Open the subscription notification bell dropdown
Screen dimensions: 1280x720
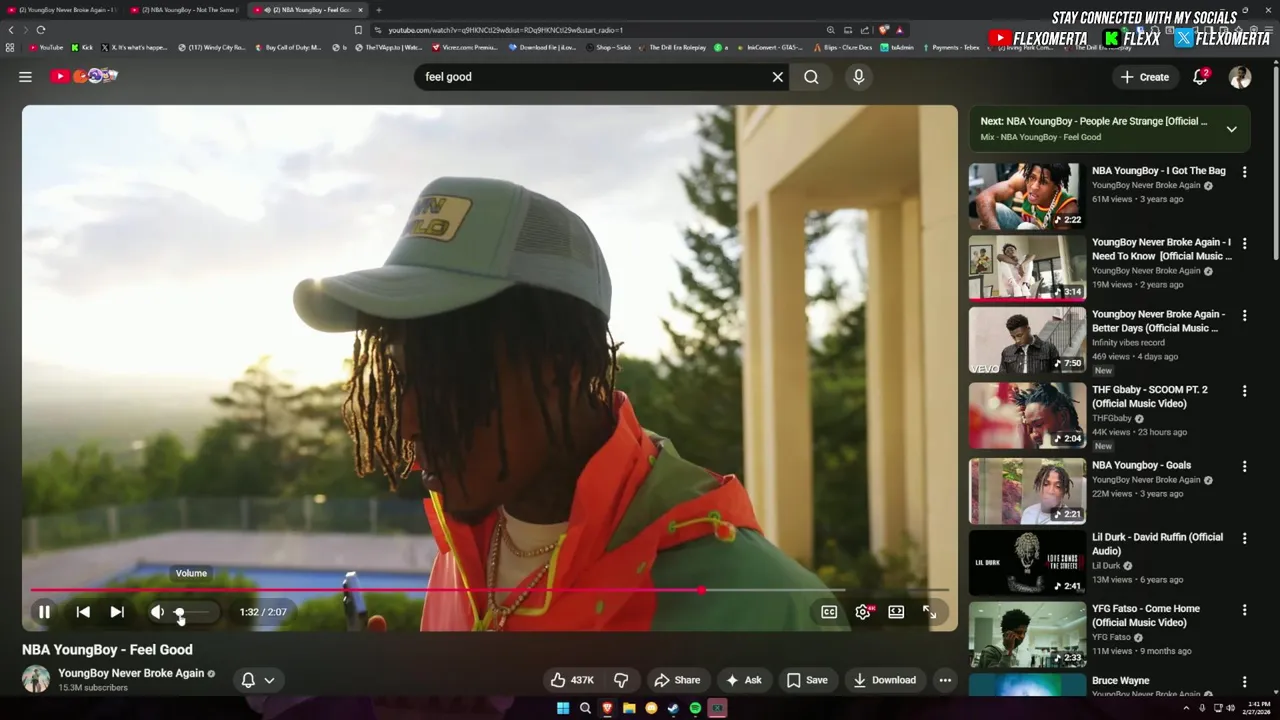click(x=258, y=680)
